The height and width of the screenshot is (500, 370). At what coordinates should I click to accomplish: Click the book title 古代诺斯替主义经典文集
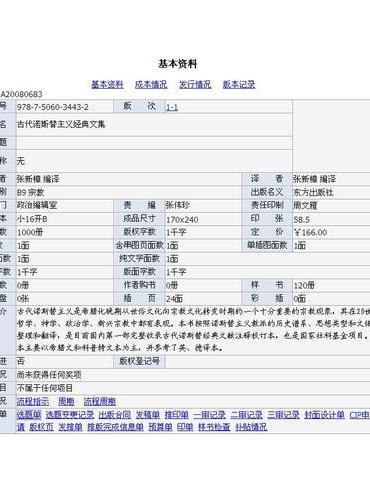tap(61, 124)
